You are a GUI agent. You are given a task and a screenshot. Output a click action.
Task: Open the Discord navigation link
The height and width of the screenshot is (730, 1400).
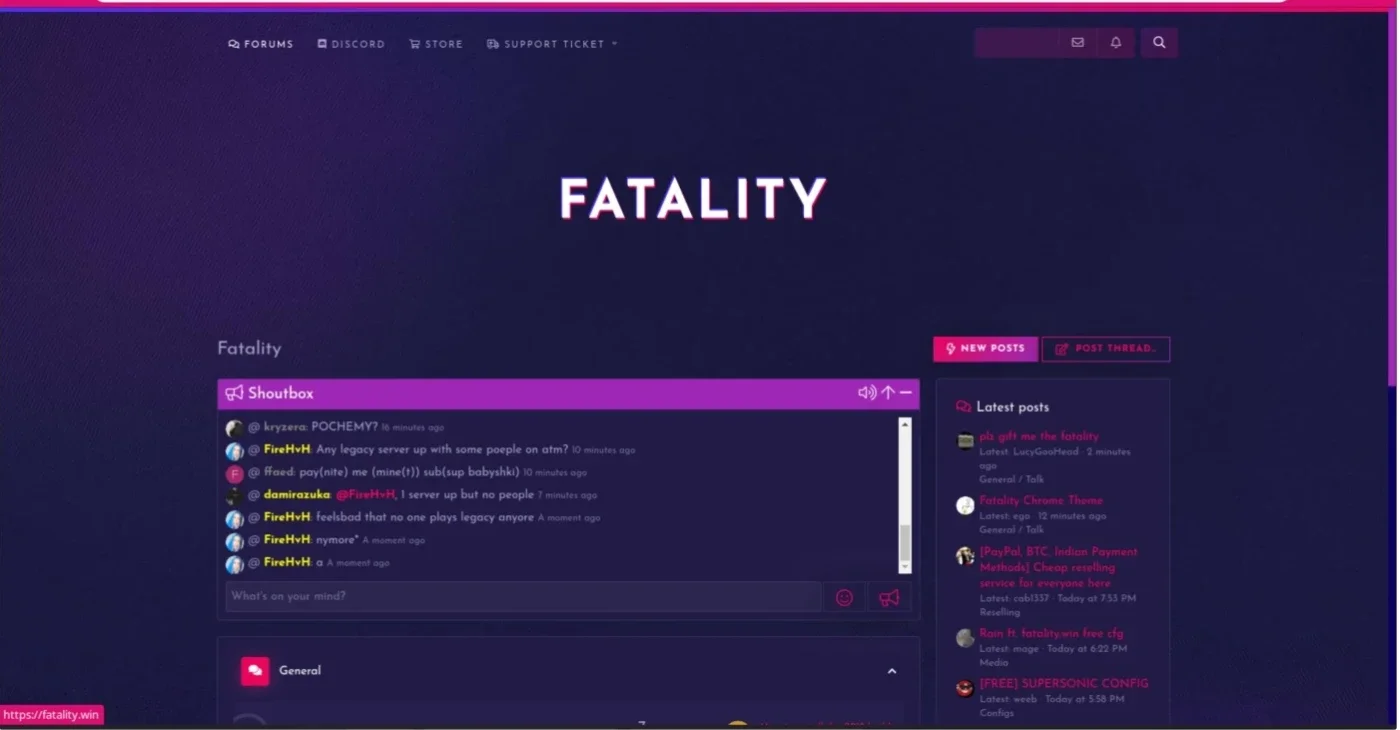click(x=351, y=44)
